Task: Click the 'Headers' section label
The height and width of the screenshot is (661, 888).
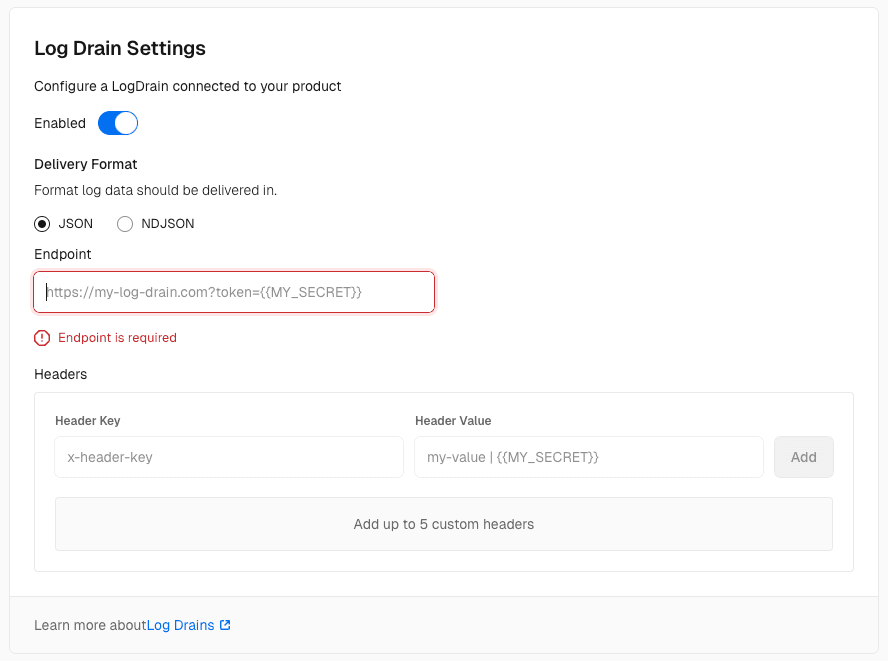Action: [x=61, y=374]
